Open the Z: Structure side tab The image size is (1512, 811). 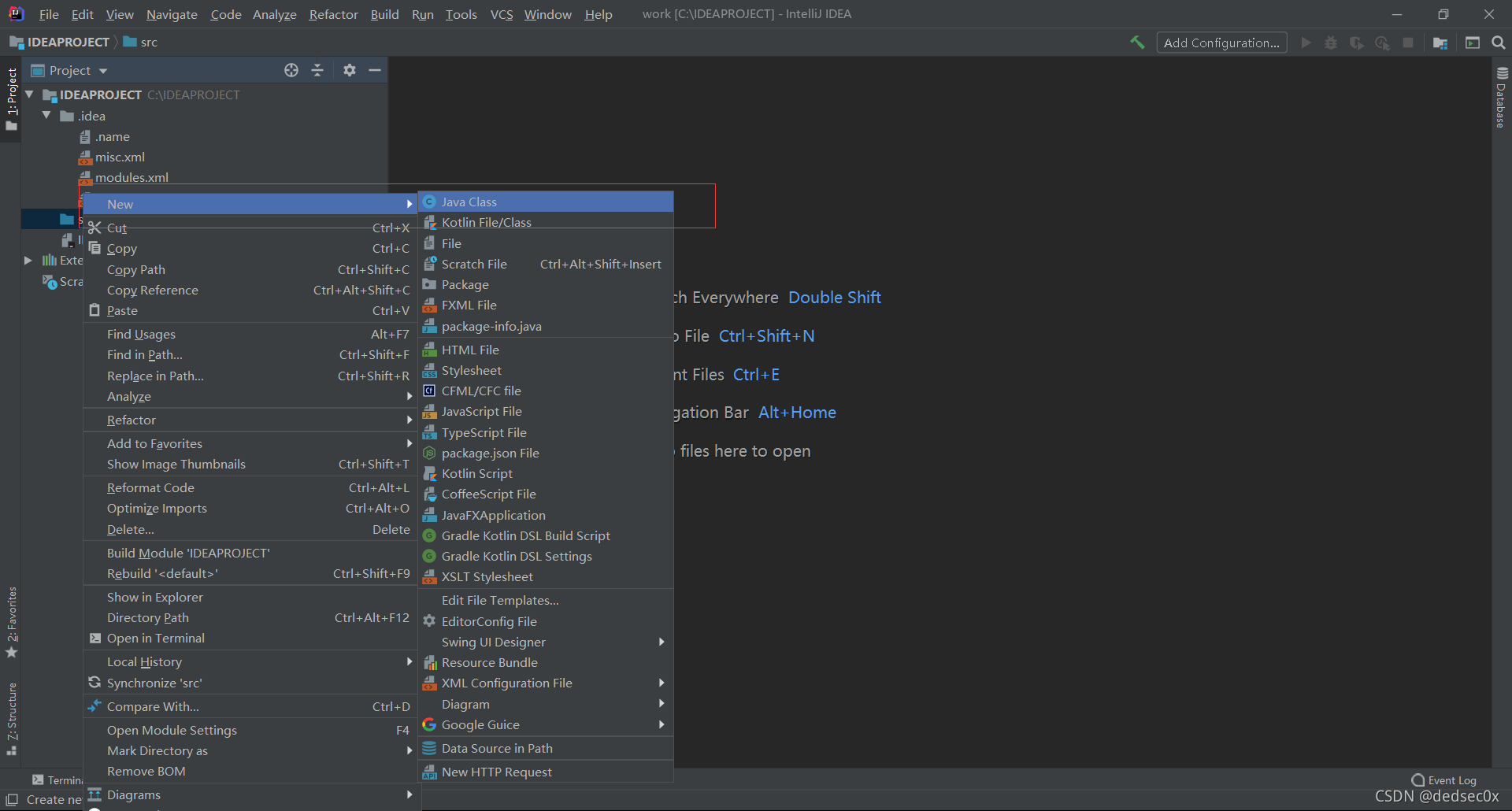pos(11,719)
